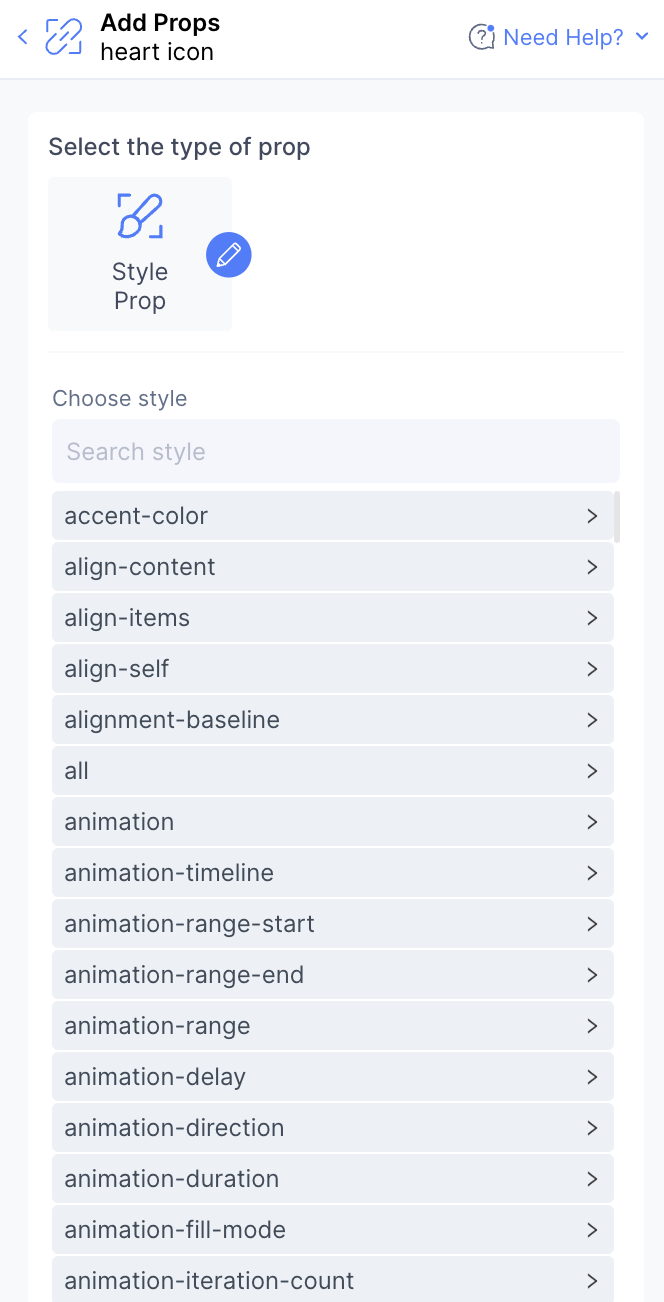Choose the align-items style
Screen dimensions: 664x1302
point(332,617)
